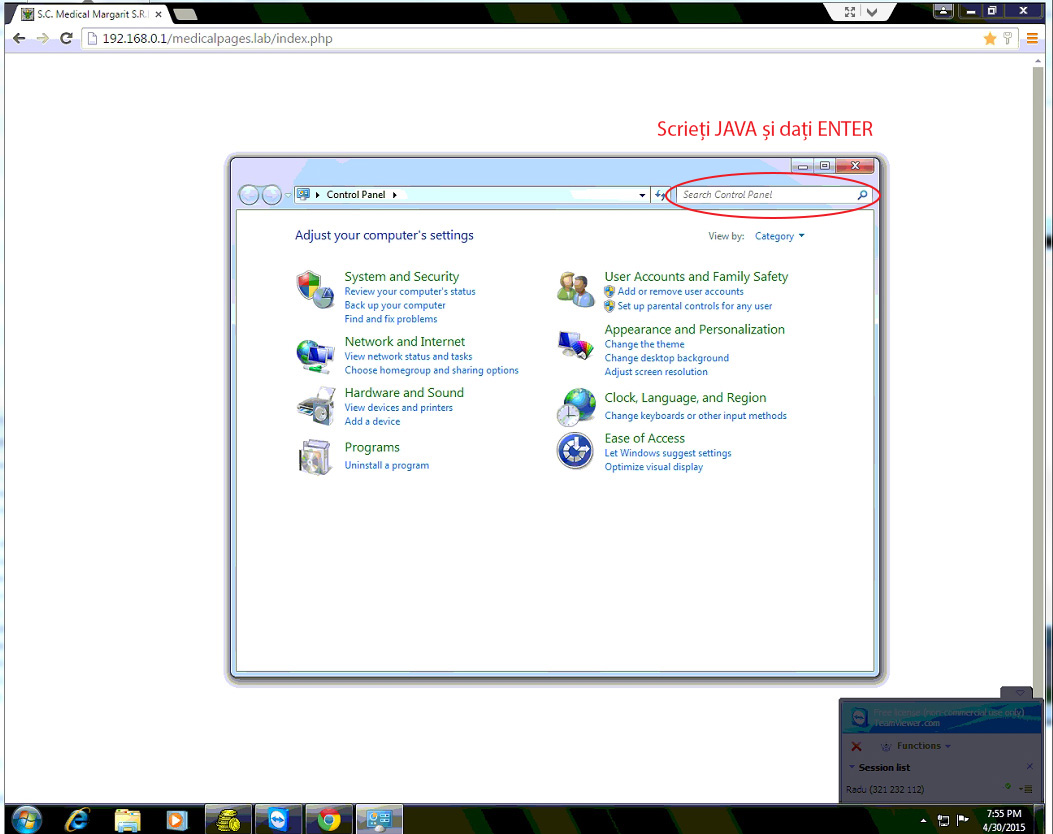Open the View by Category dropdown

[x=779, y=236]
